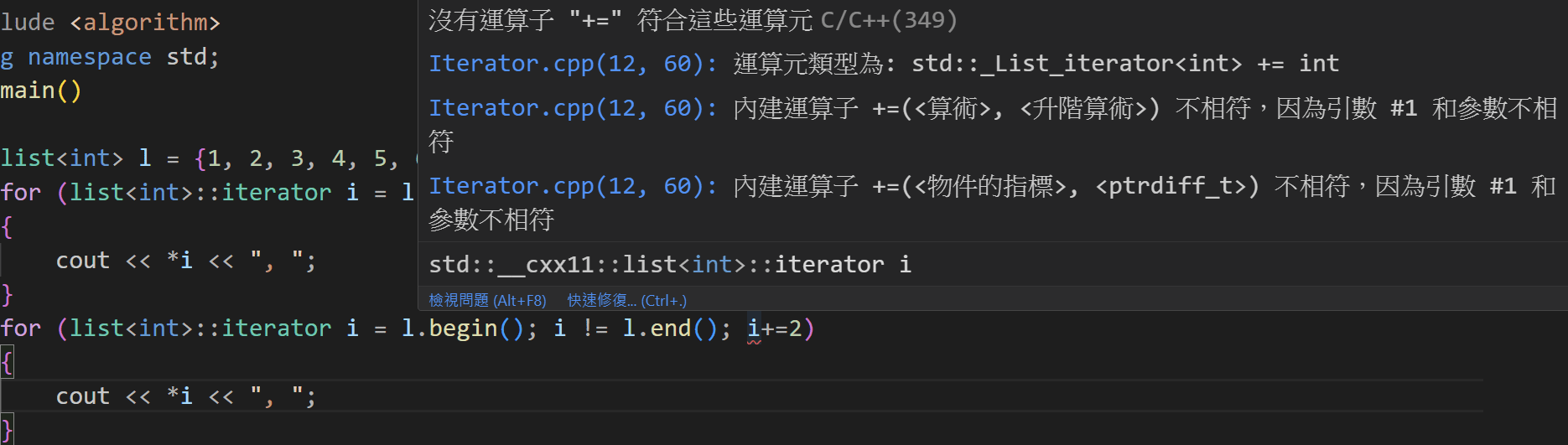Place cursor on the underlined i variable

click(x=754, y=328)
